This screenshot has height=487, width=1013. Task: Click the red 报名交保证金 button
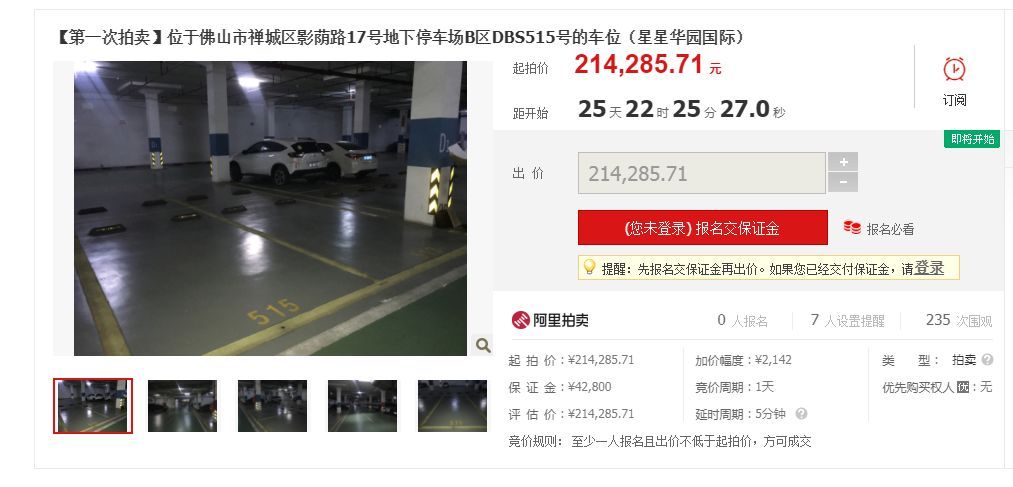(x=702, y=228)
